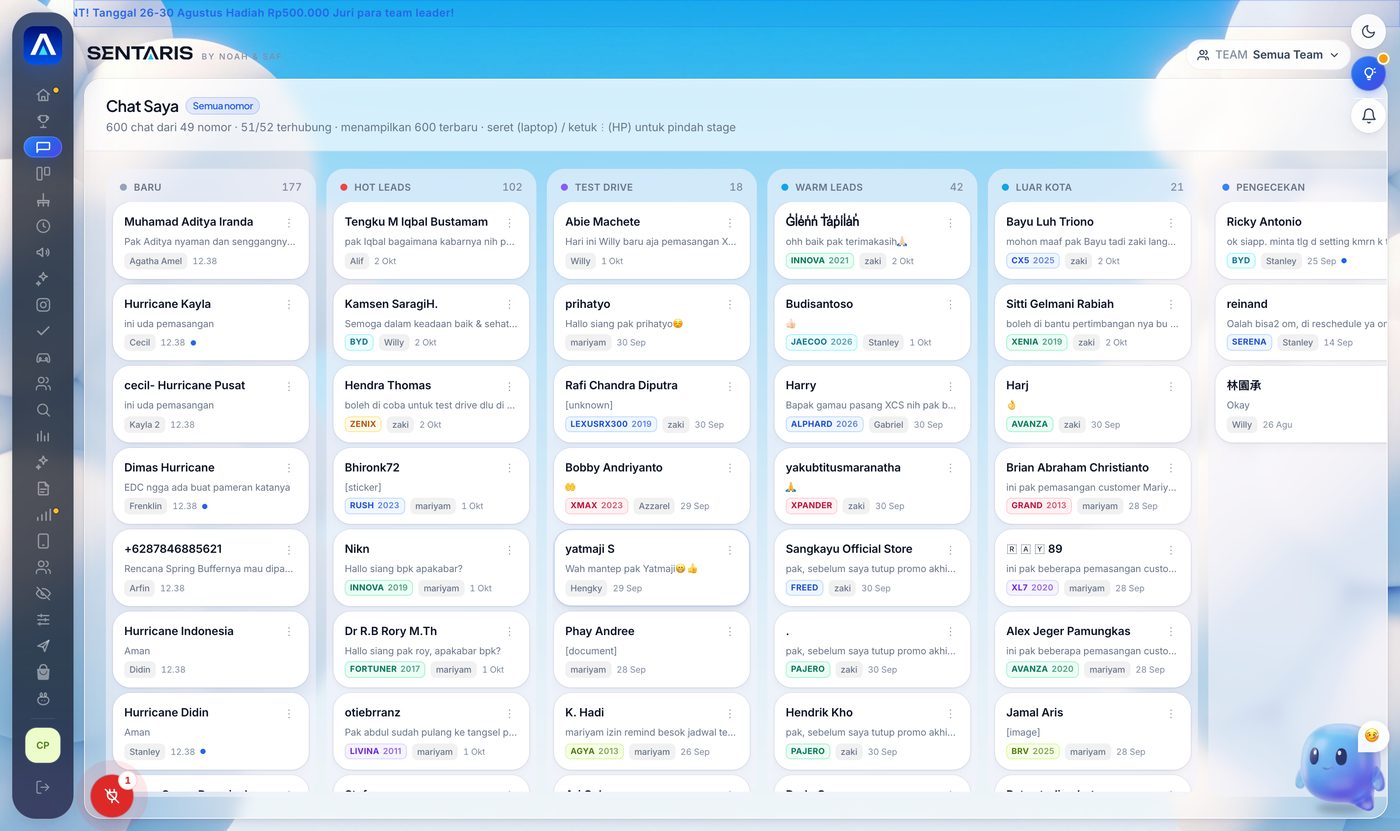Open the Sangkayu Official Store chat card
This screenshot has height=831, width=1400.
[x=872, y=567]
